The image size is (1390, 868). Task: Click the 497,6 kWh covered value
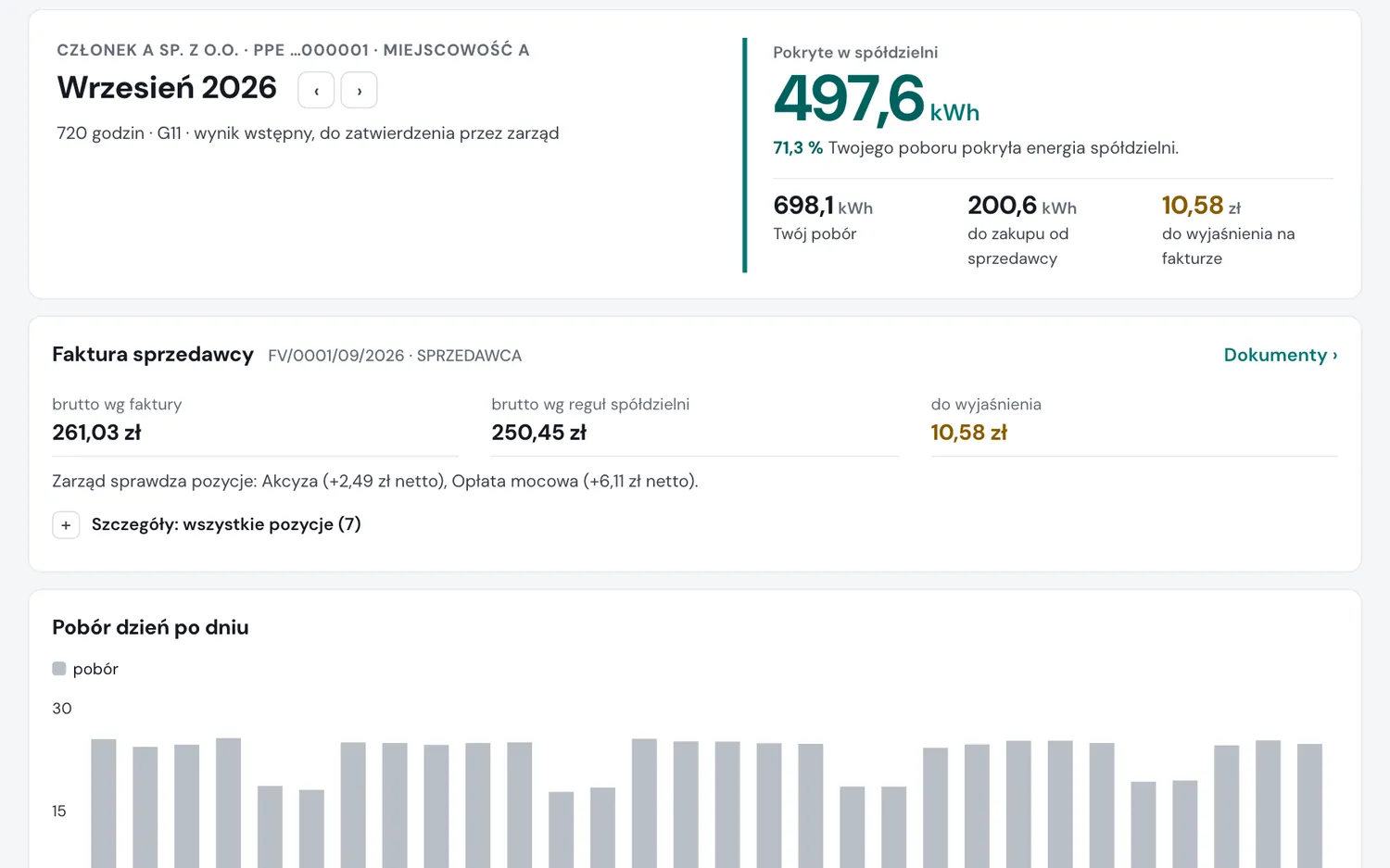876,98
